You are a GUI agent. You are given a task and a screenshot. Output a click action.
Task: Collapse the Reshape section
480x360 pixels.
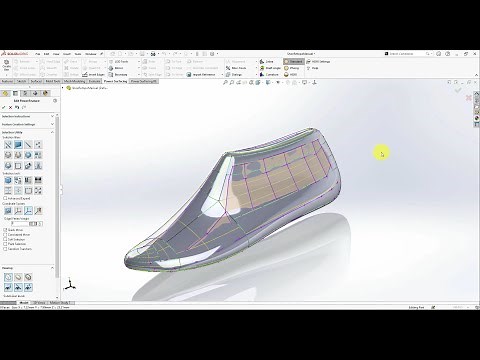pyautogui.click(x=52, y=268)
